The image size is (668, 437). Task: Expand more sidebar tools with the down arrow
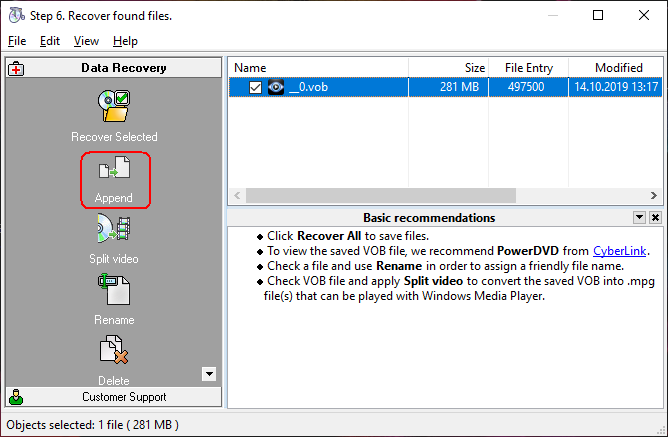(x=209, y=374)
